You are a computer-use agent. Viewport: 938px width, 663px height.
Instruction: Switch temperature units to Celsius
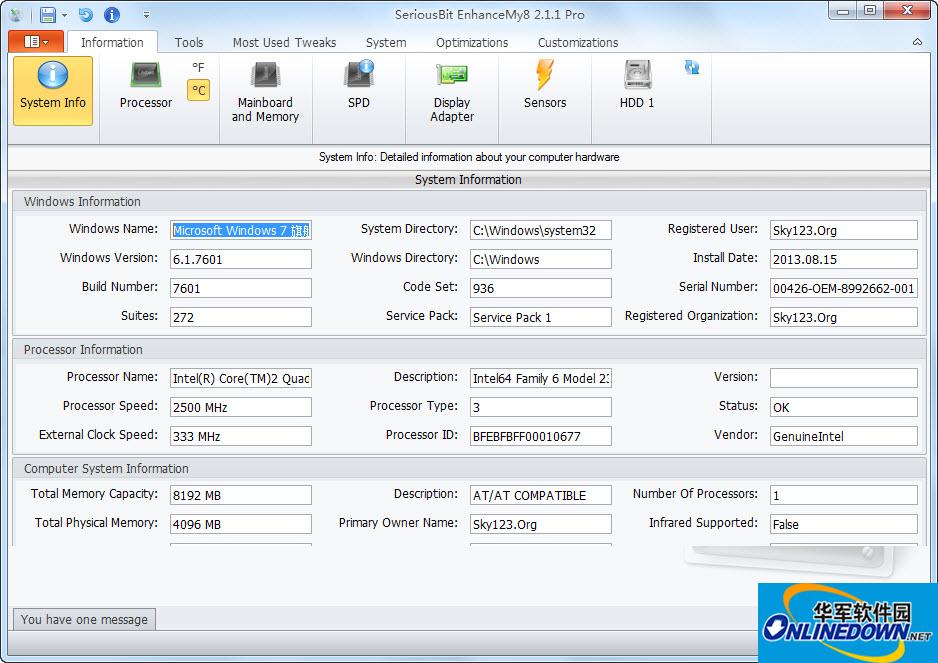click(199, 90)
